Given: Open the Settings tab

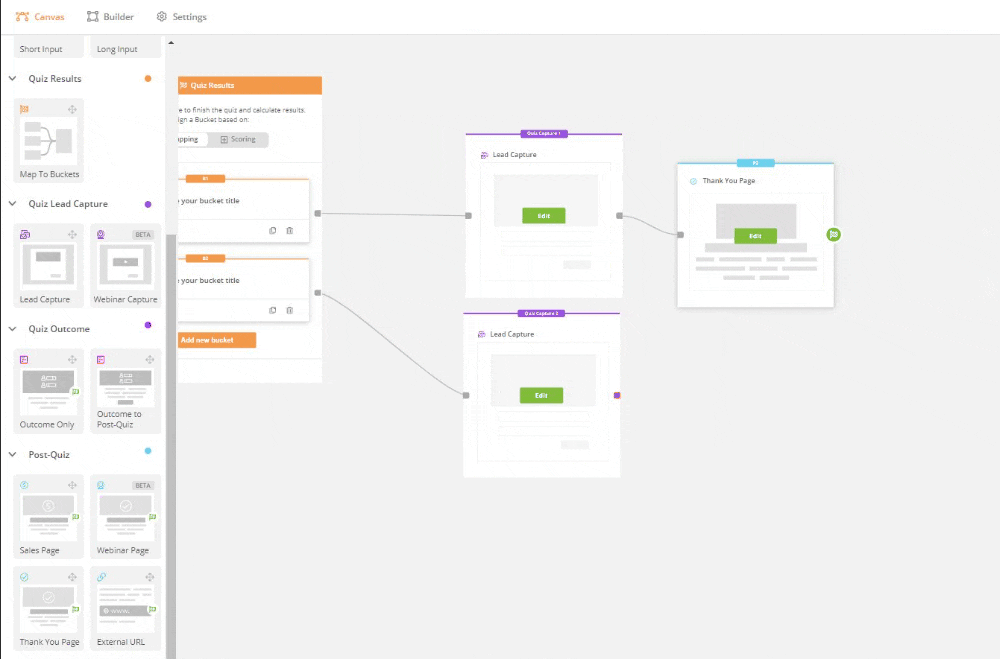Looking at the screenshot, I should (182, 17).
